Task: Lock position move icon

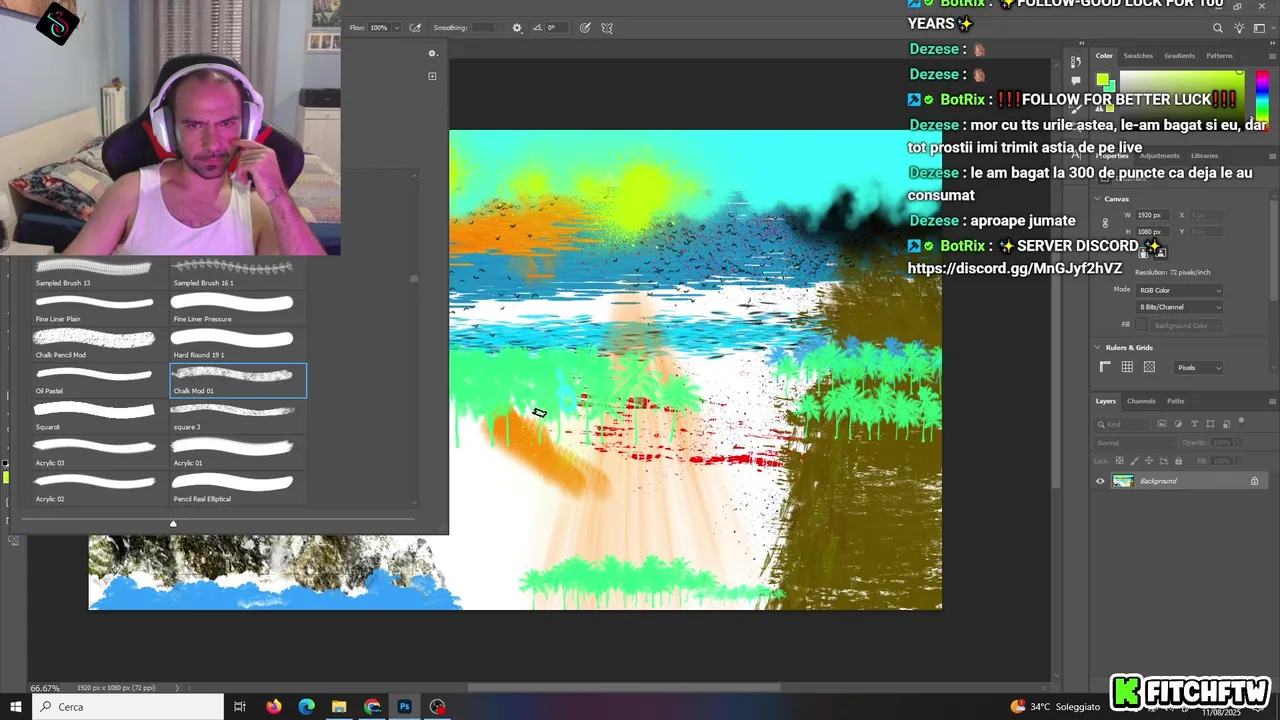Action: tap(1148, 461)
